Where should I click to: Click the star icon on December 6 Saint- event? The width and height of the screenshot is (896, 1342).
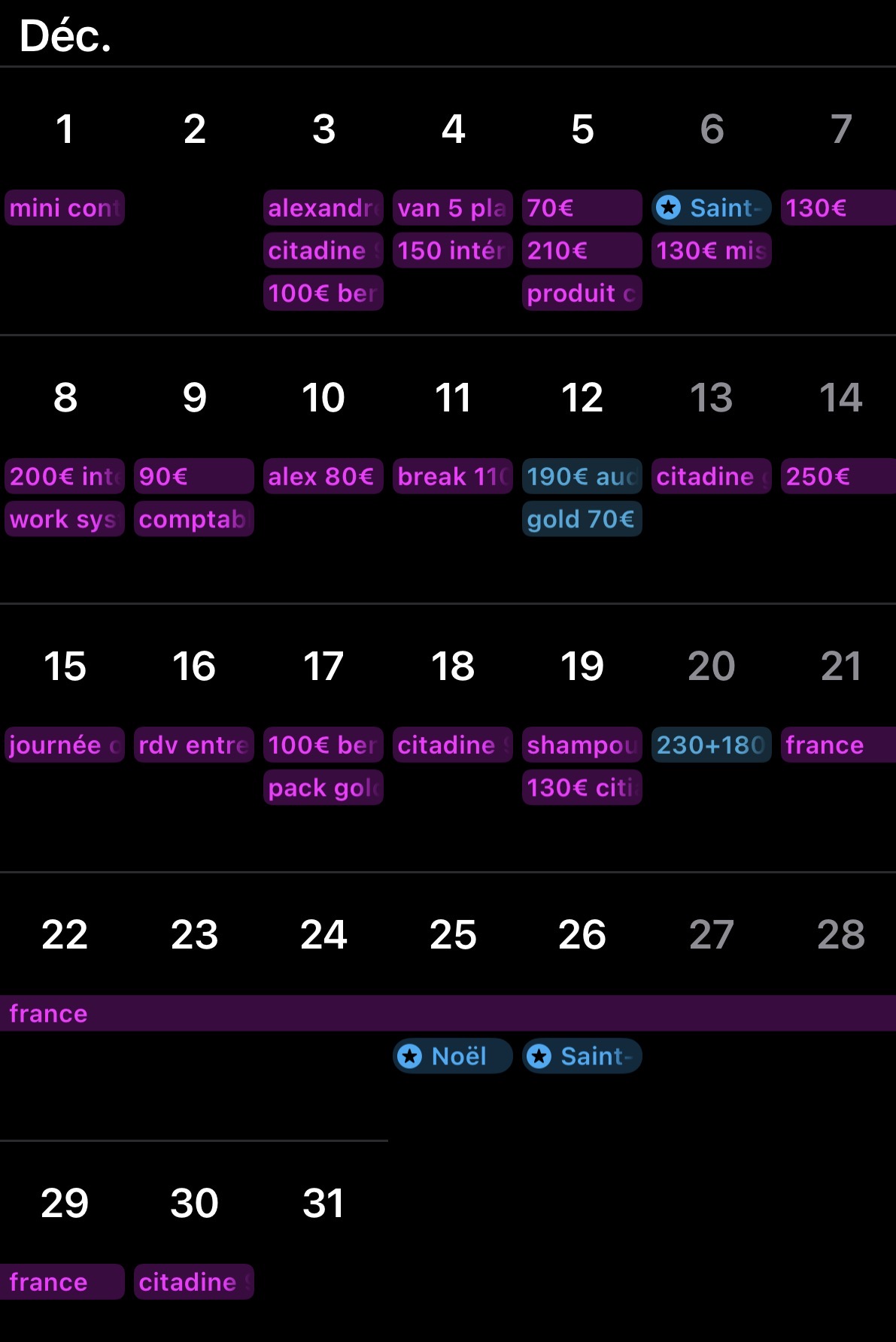click(x=668, y=208)
